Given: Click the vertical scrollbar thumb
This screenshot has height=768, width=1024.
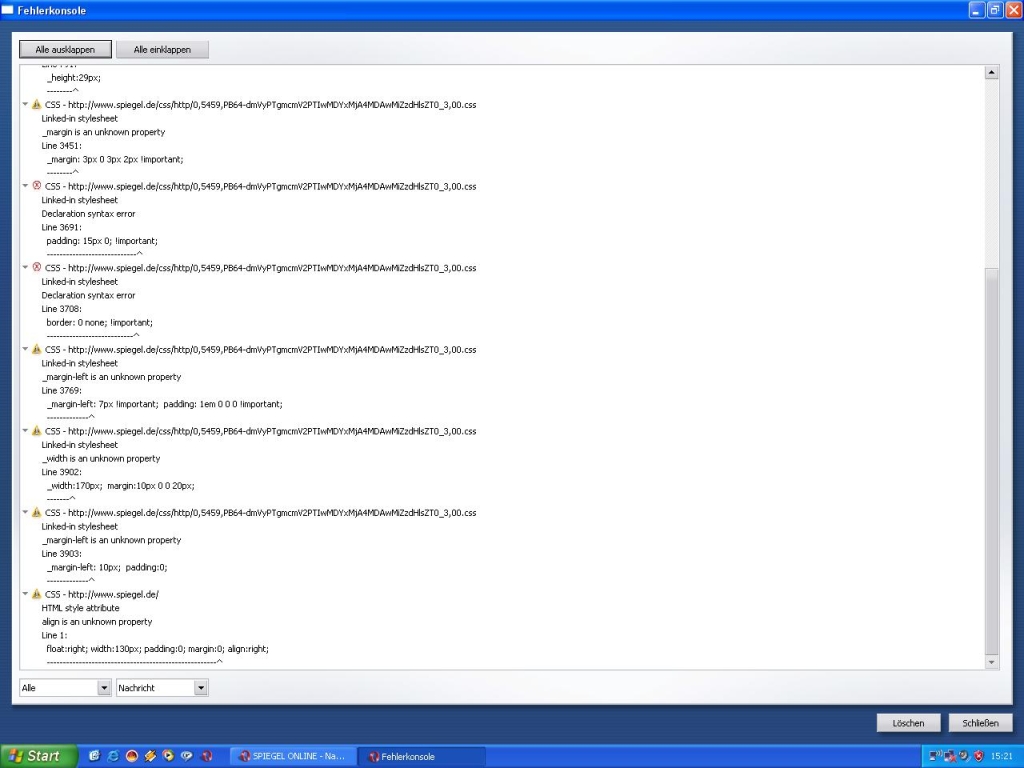Looking at the screenshot, I should click(991, 460).
